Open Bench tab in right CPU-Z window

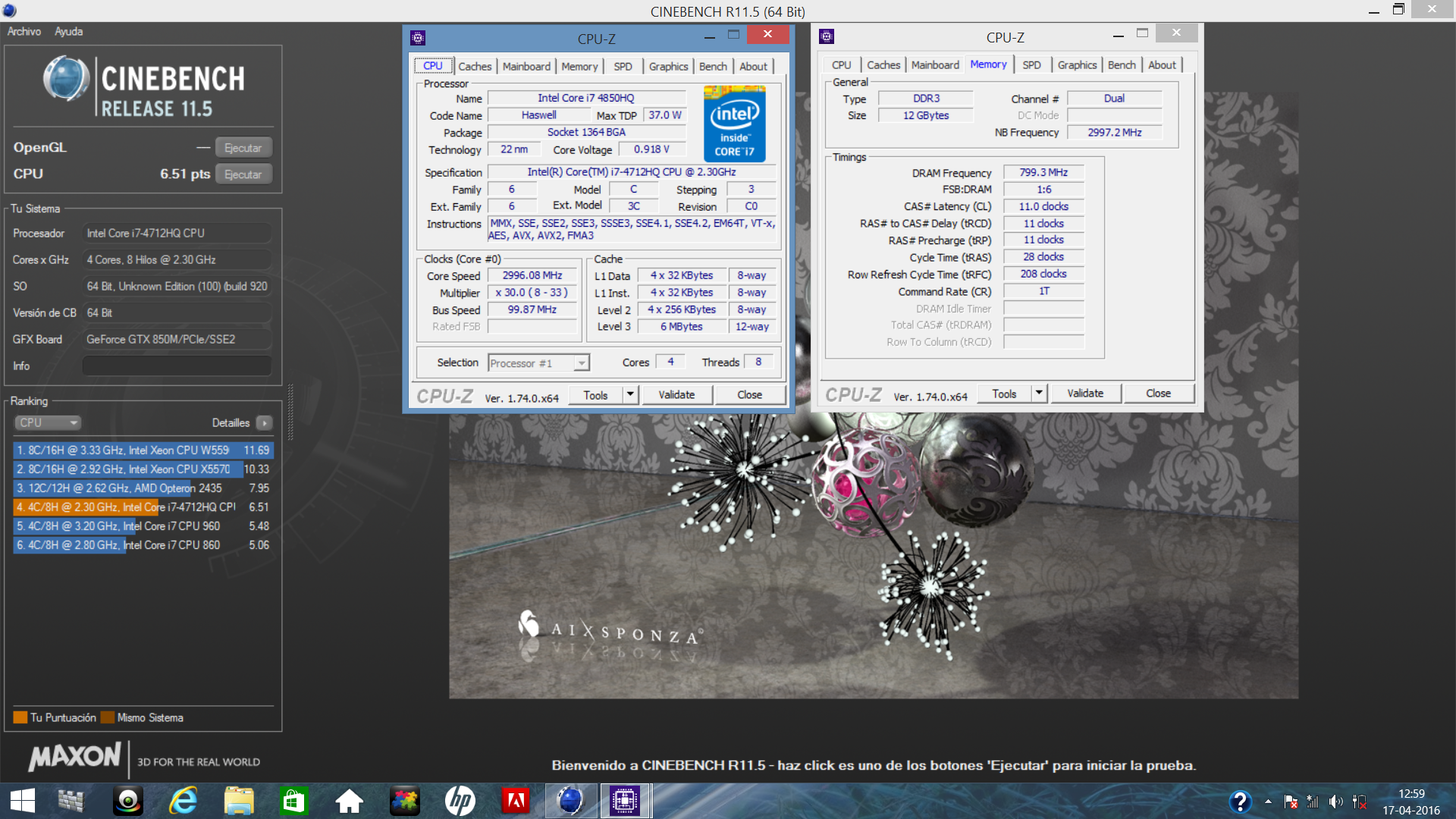click(x=1122, y=65)
